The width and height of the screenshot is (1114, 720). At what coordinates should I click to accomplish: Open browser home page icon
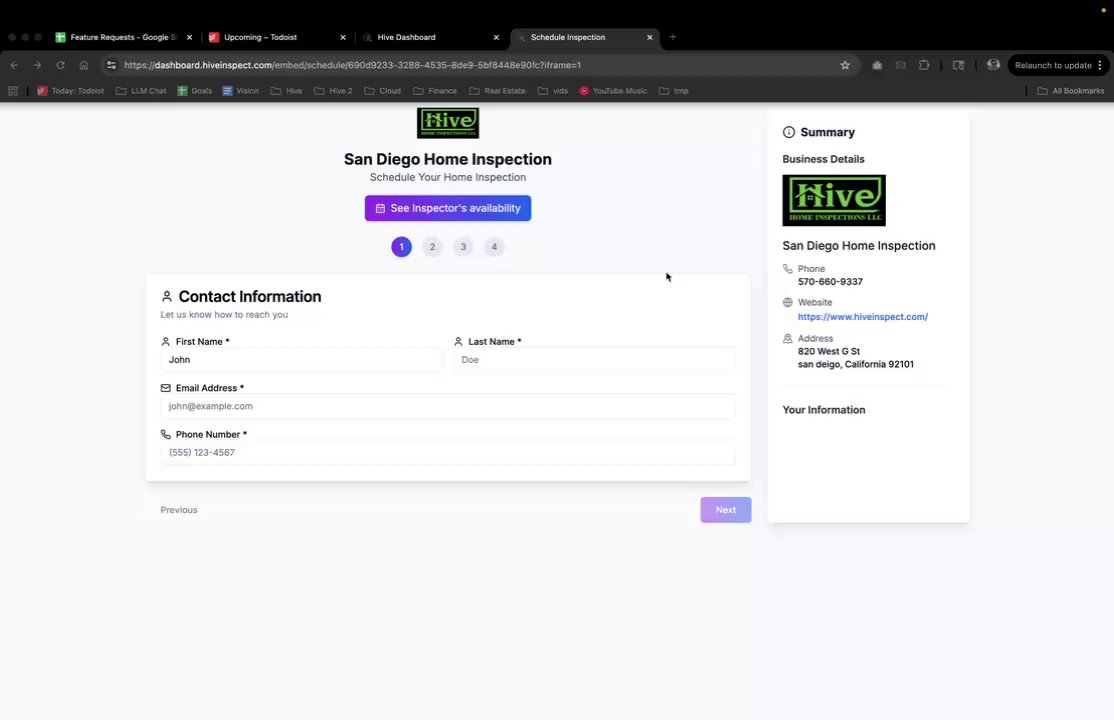click(x=84, y=65)
